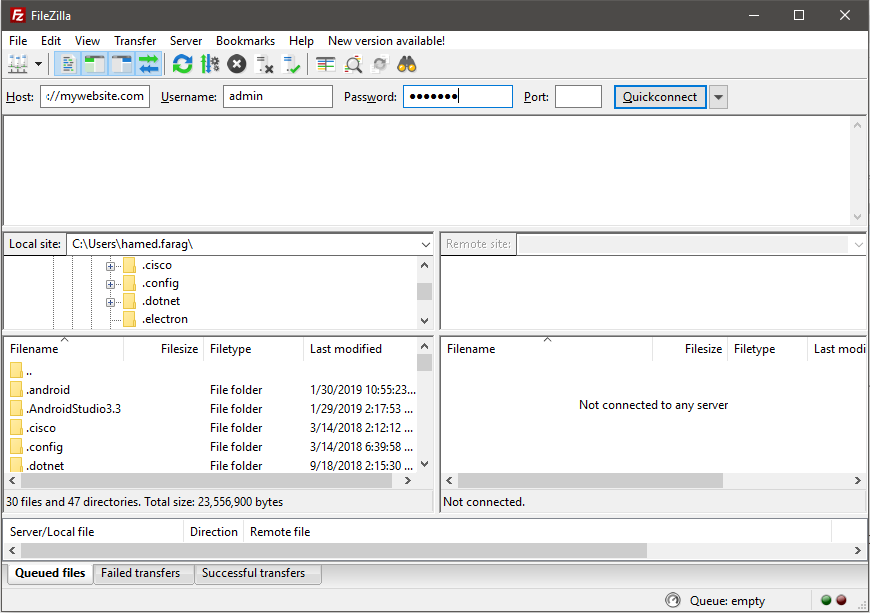Open the Server menu
The height and width of the screenshot is (613, 870).
186,40
